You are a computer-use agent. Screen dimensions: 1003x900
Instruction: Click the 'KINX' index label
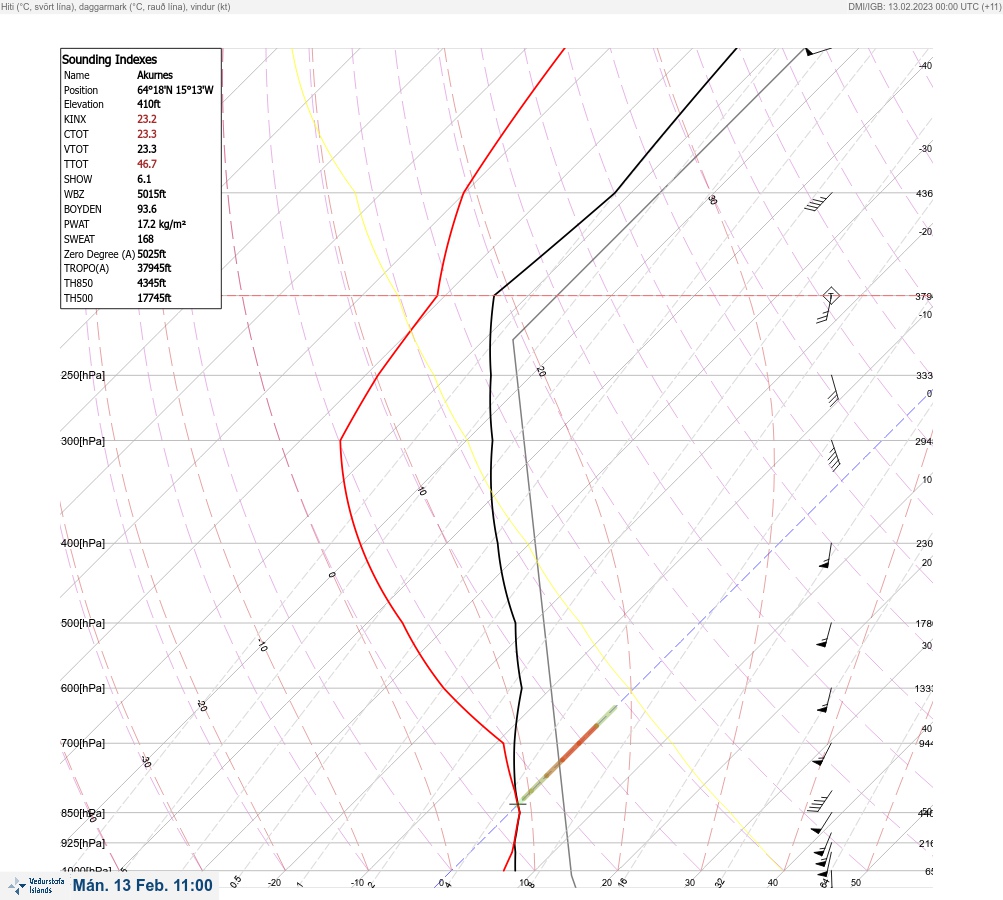pyautogui.click(x=75, y=119)
